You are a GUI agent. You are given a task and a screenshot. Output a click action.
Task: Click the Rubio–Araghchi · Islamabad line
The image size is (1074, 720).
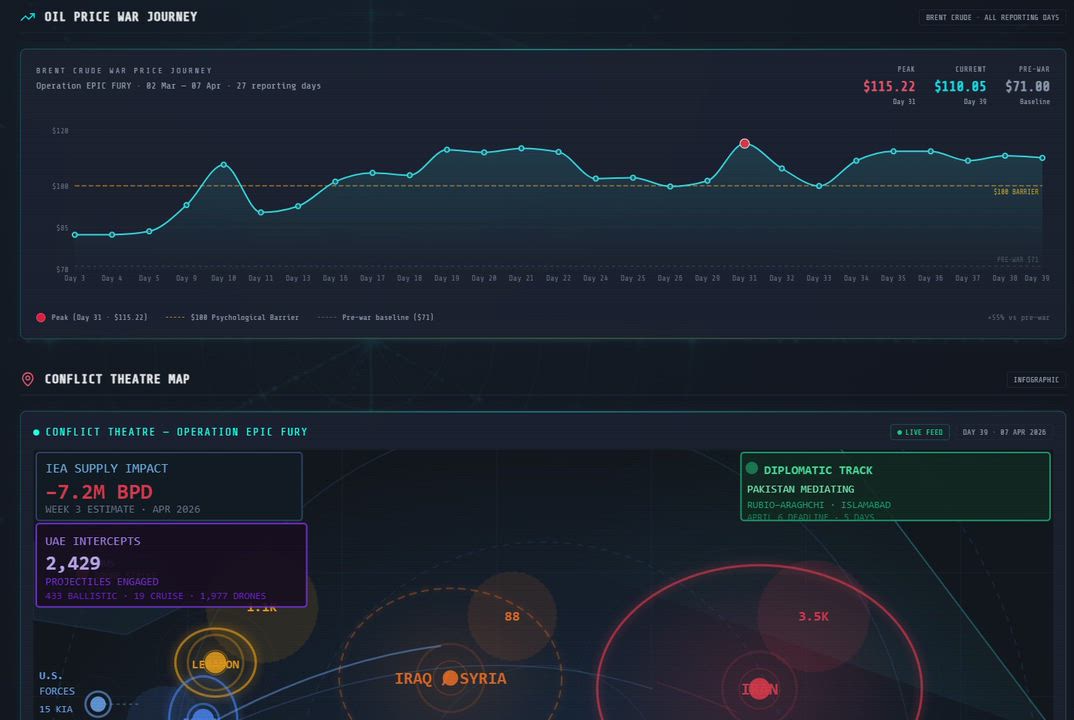click(x=819, y=505)
